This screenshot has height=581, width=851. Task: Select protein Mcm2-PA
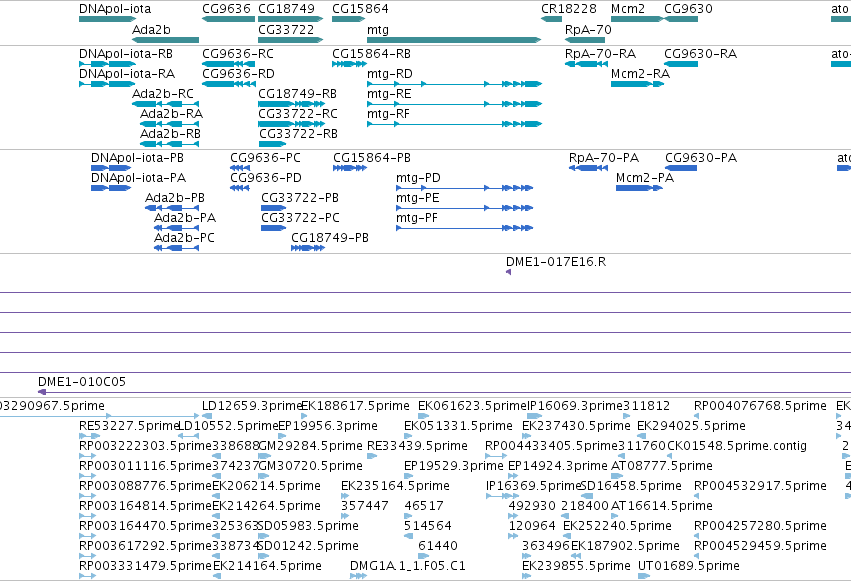[x=639, y=188]
